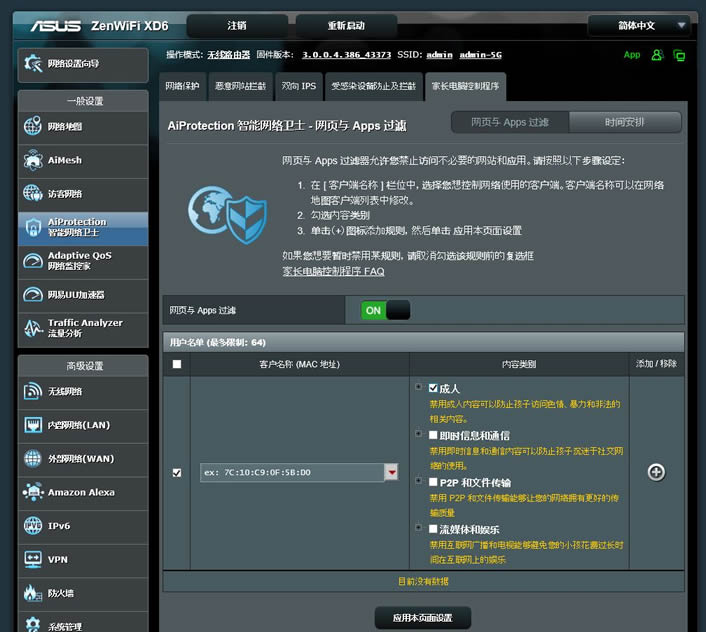
Task: Open the wireless network icon
Action: [x=33, y=391]
